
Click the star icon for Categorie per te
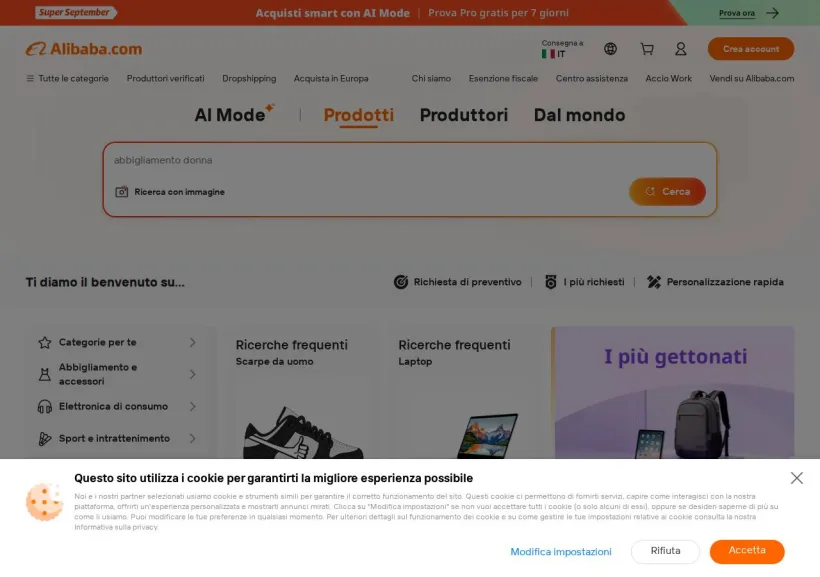[x=44, y=343]
